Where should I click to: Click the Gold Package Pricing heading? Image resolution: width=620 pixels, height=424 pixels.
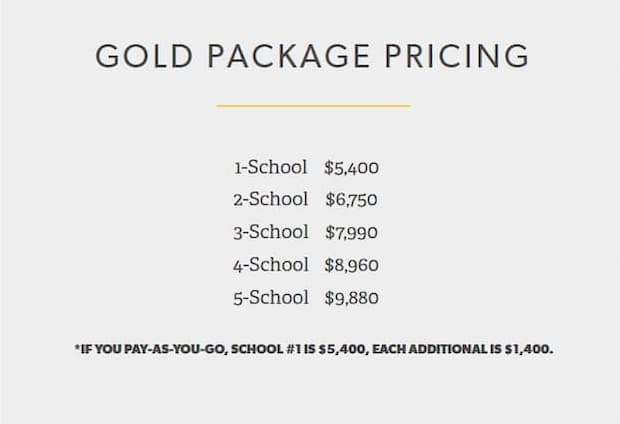312,55
